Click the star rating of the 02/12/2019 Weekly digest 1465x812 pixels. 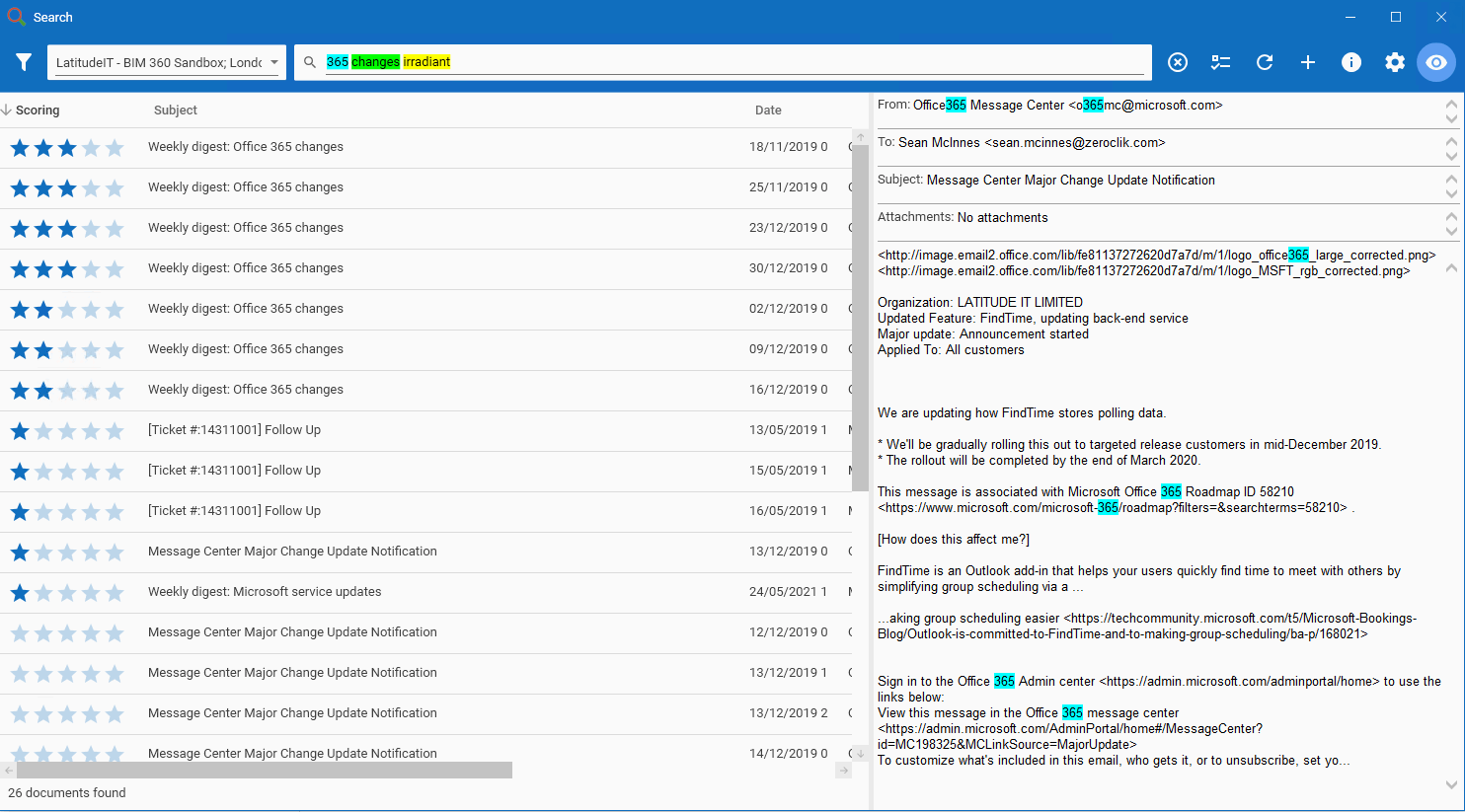point(67,310)
